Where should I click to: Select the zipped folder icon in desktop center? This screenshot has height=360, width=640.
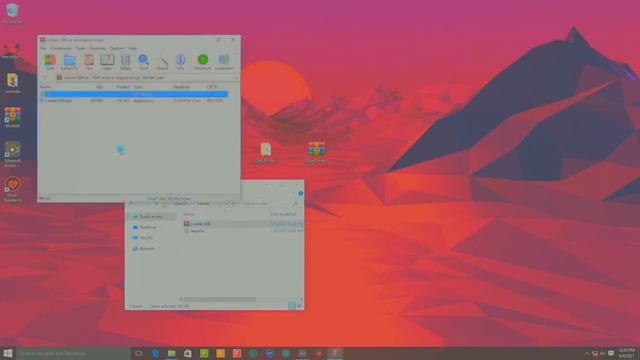[265, 152]
